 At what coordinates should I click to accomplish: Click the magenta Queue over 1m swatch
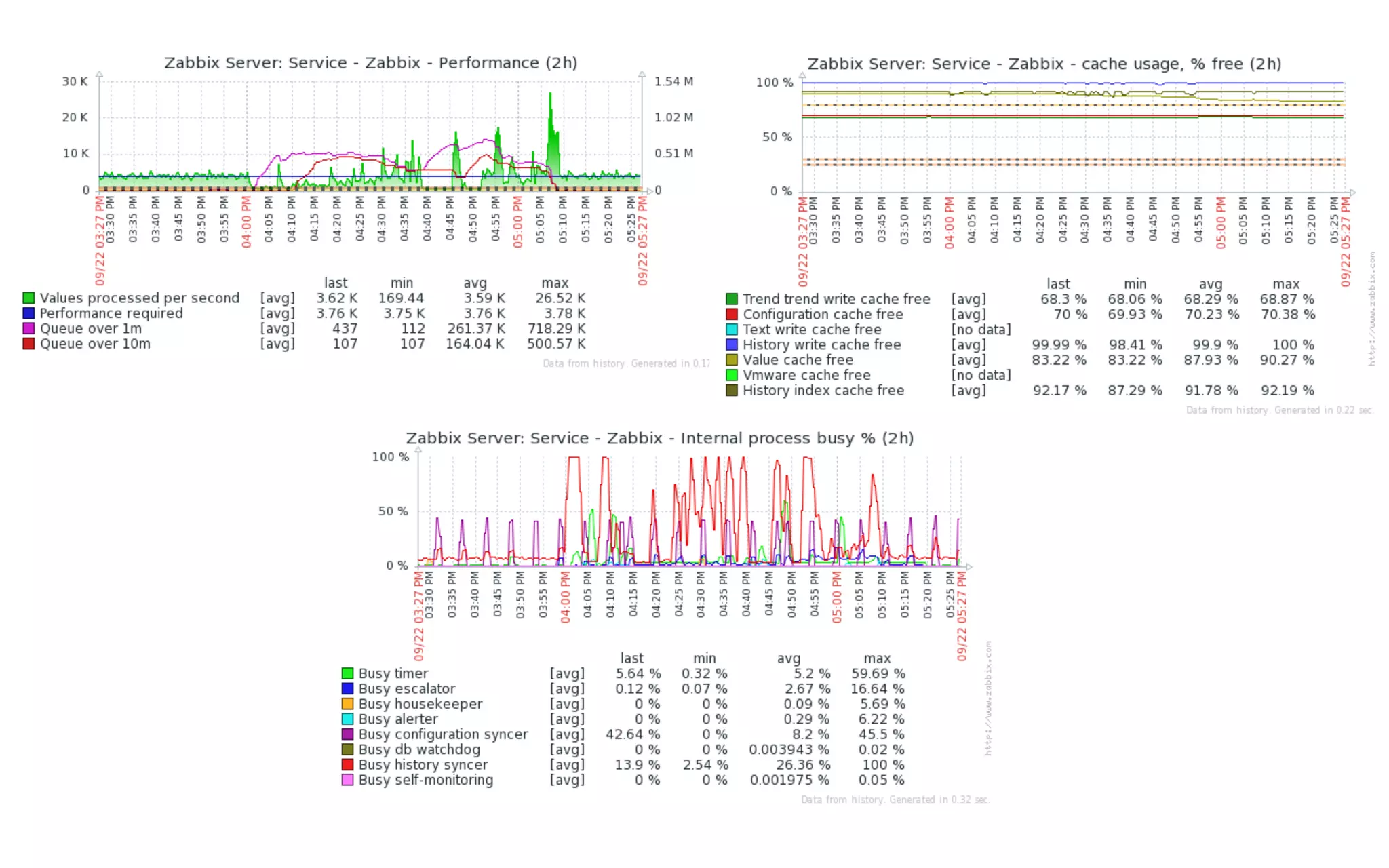point(28,329)
